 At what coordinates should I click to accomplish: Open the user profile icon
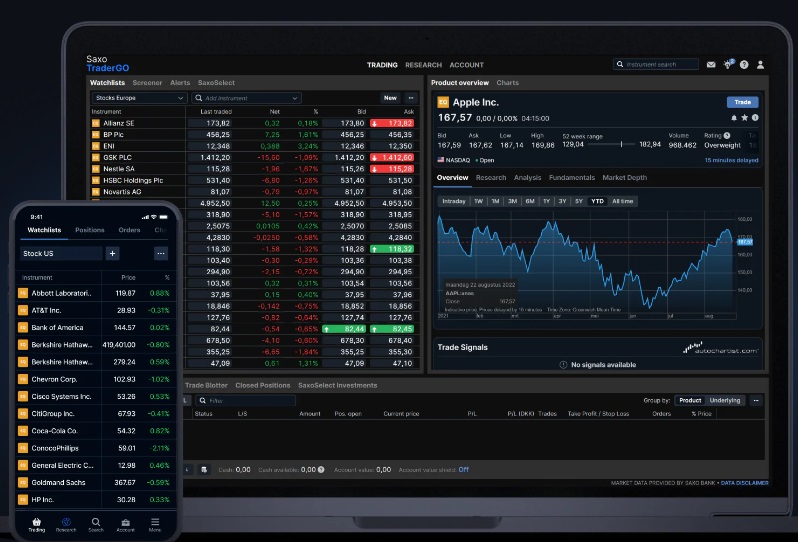point(761,64)
